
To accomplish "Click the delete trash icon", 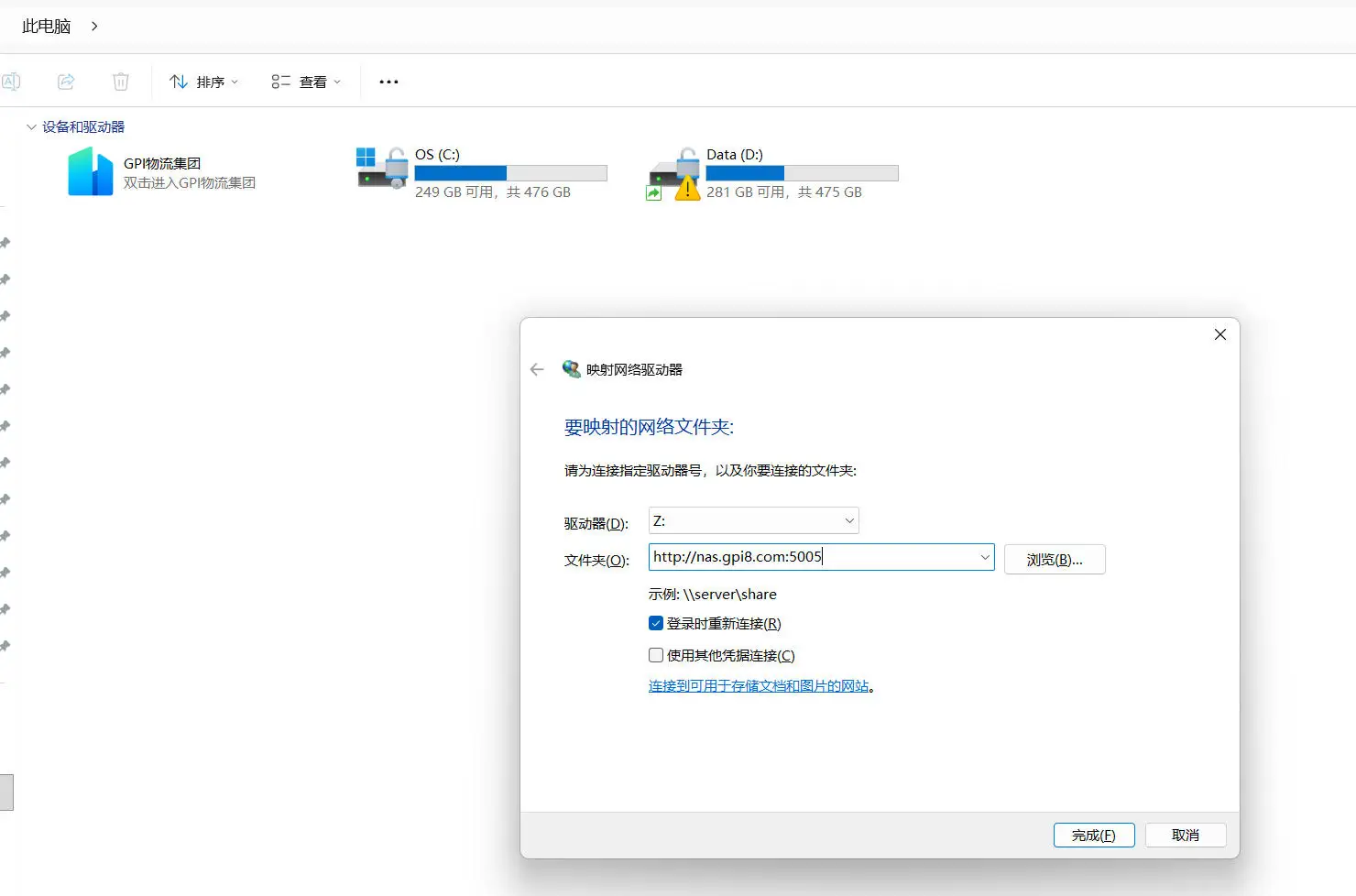I will (121, 82).
